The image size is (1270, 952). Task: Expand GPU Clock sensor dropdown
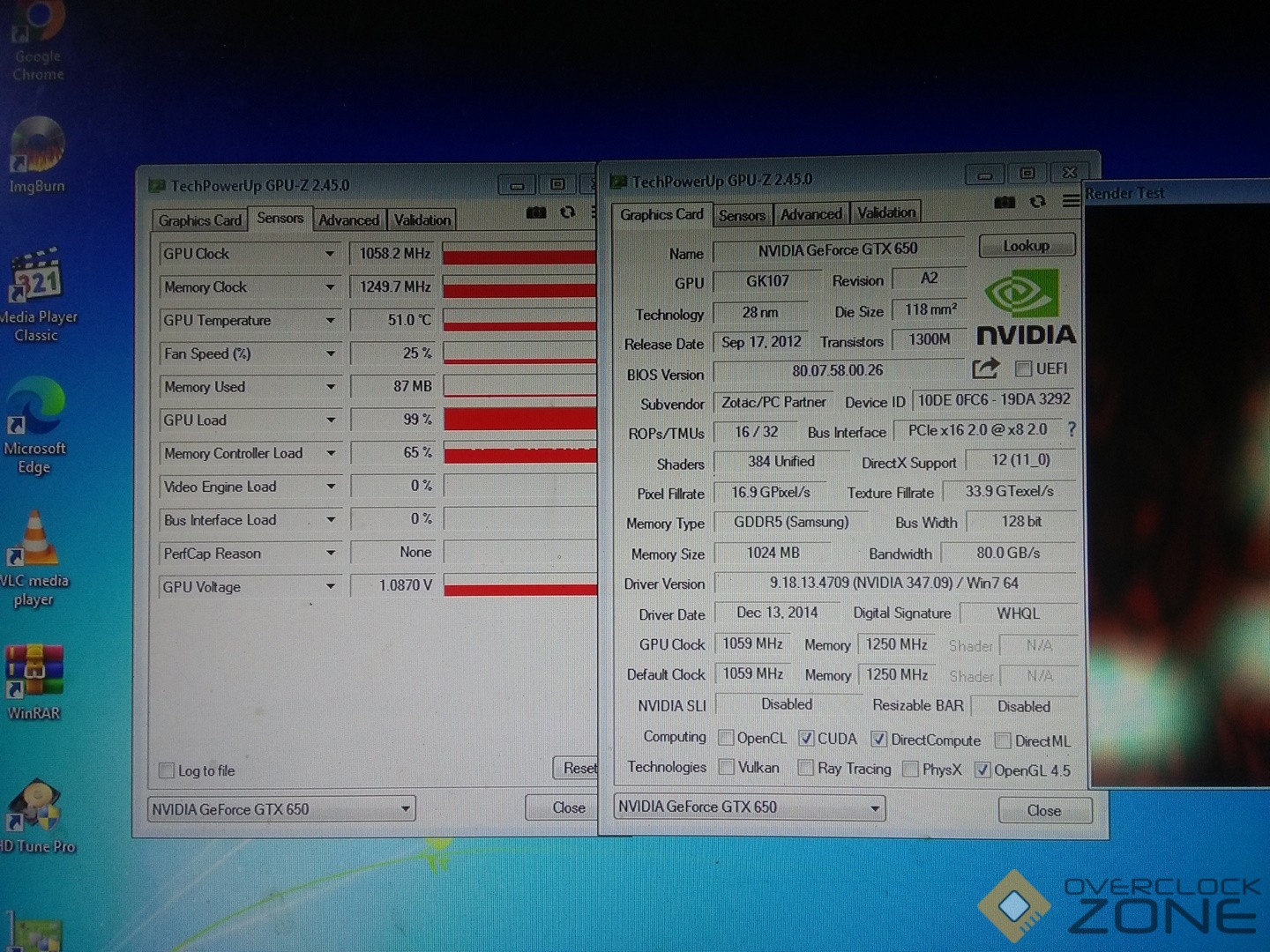(329, 254)
